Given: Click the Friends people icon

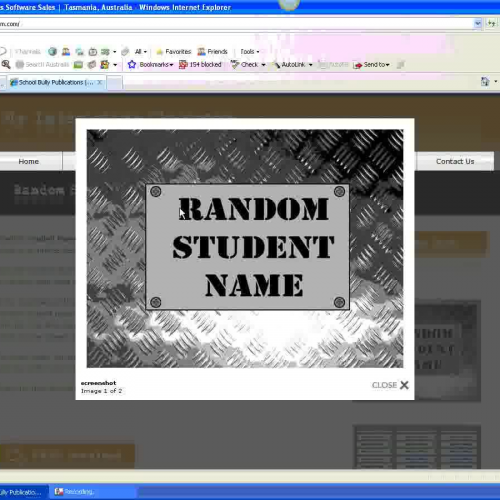Looking at the screenshot, I should pyautogui.click(x=201, y=51).
